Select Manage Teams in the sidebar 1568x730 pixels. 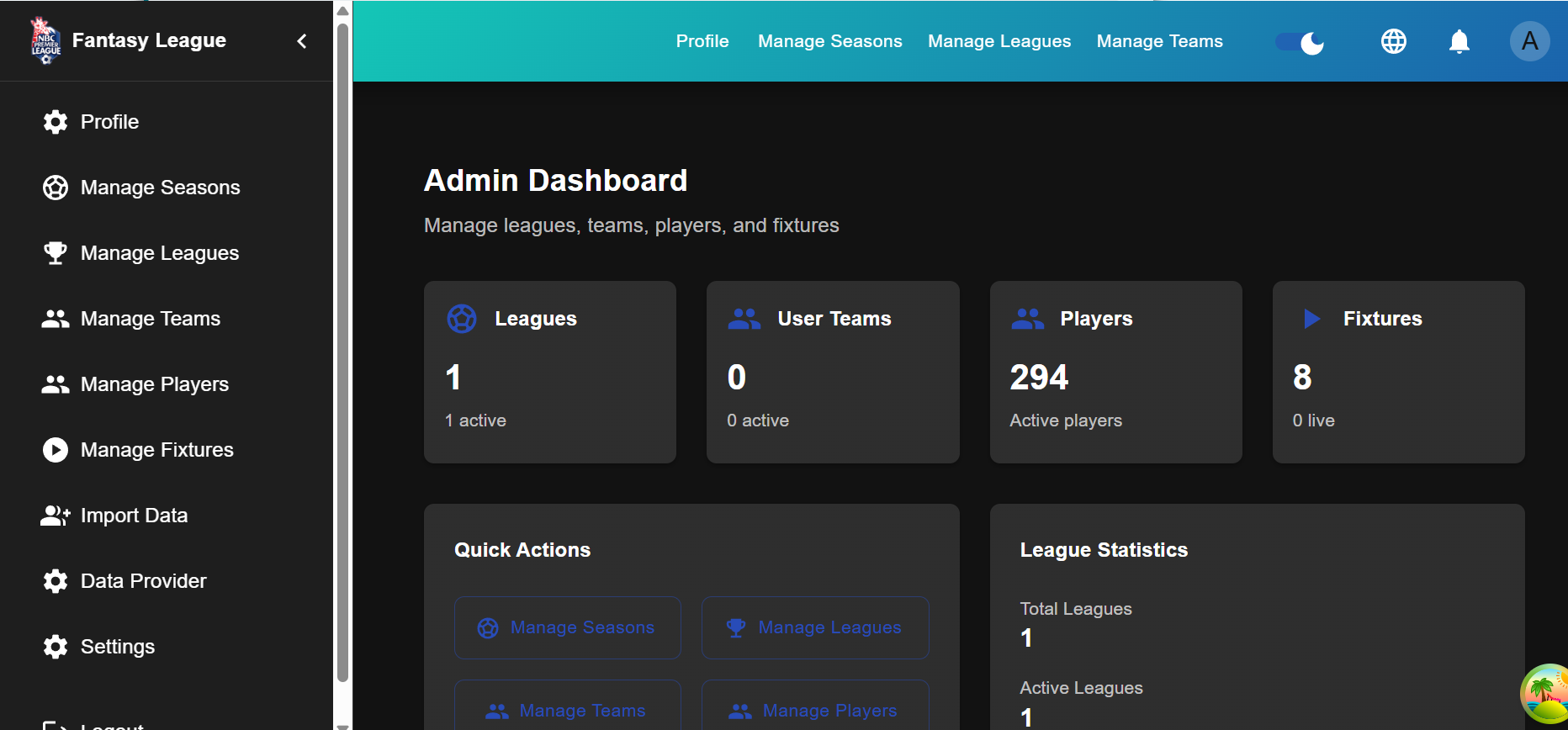coord(167,319)
